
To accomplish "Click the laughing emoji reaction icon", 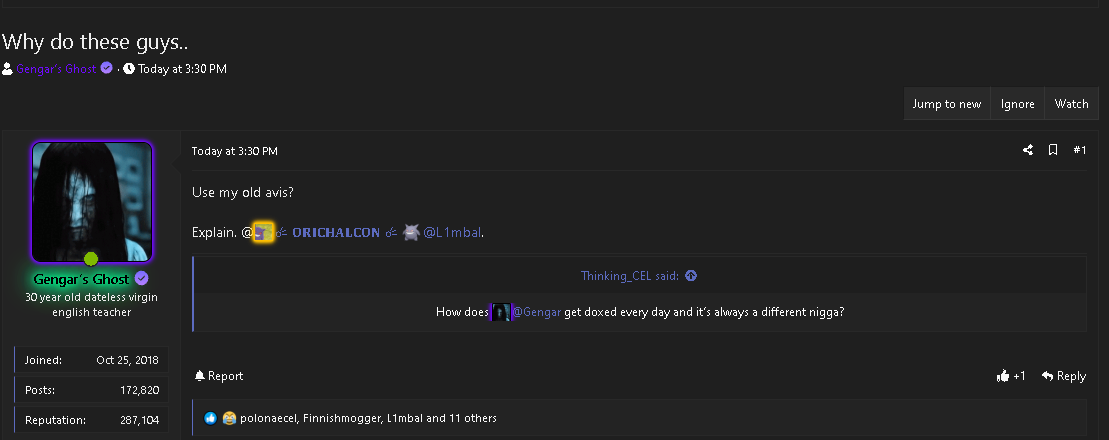I will [228, 418].
